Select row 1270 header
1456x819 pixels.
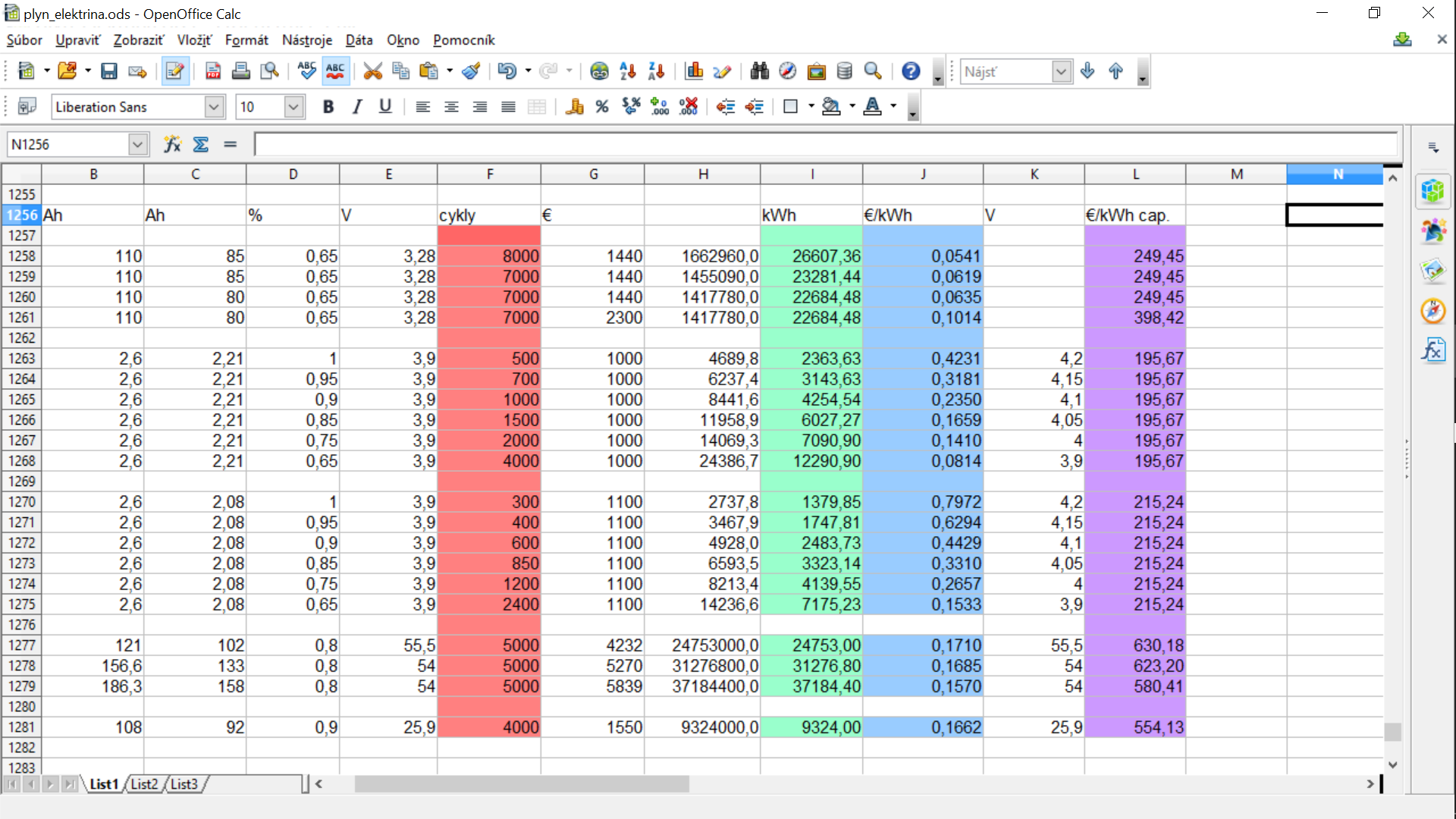click(21, 502)
